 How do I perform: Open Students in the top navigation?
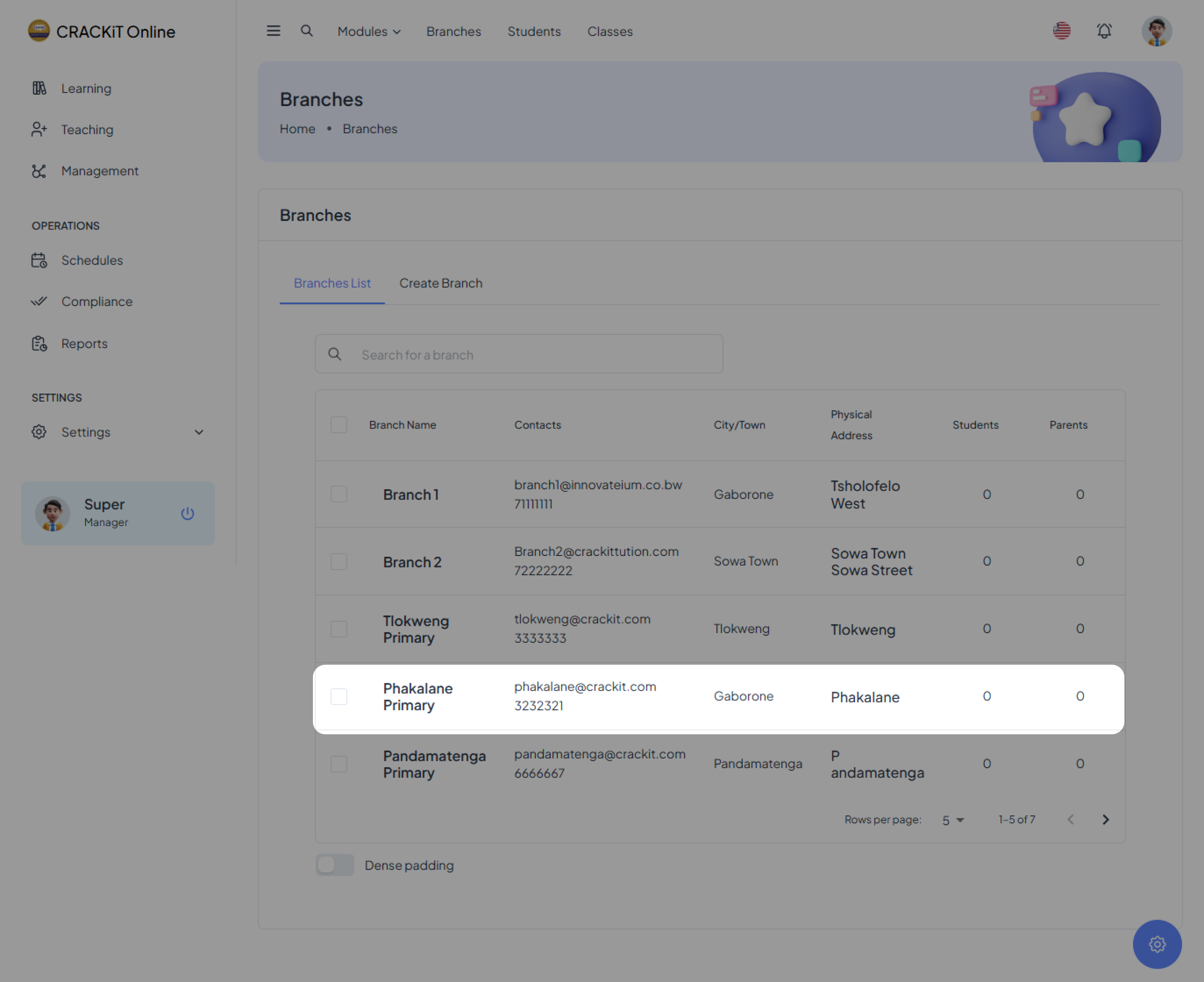[534, 32]
